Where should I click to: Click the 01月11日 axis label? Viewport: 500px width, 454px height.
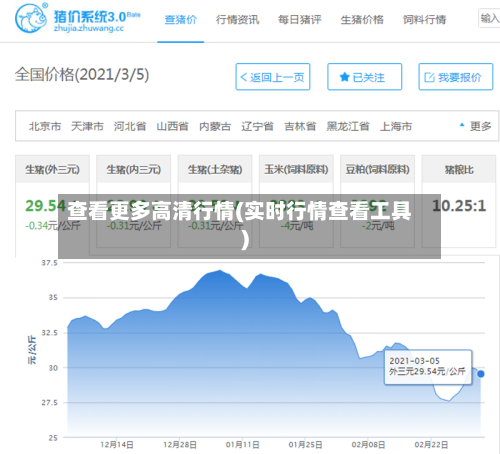(242, 445)
